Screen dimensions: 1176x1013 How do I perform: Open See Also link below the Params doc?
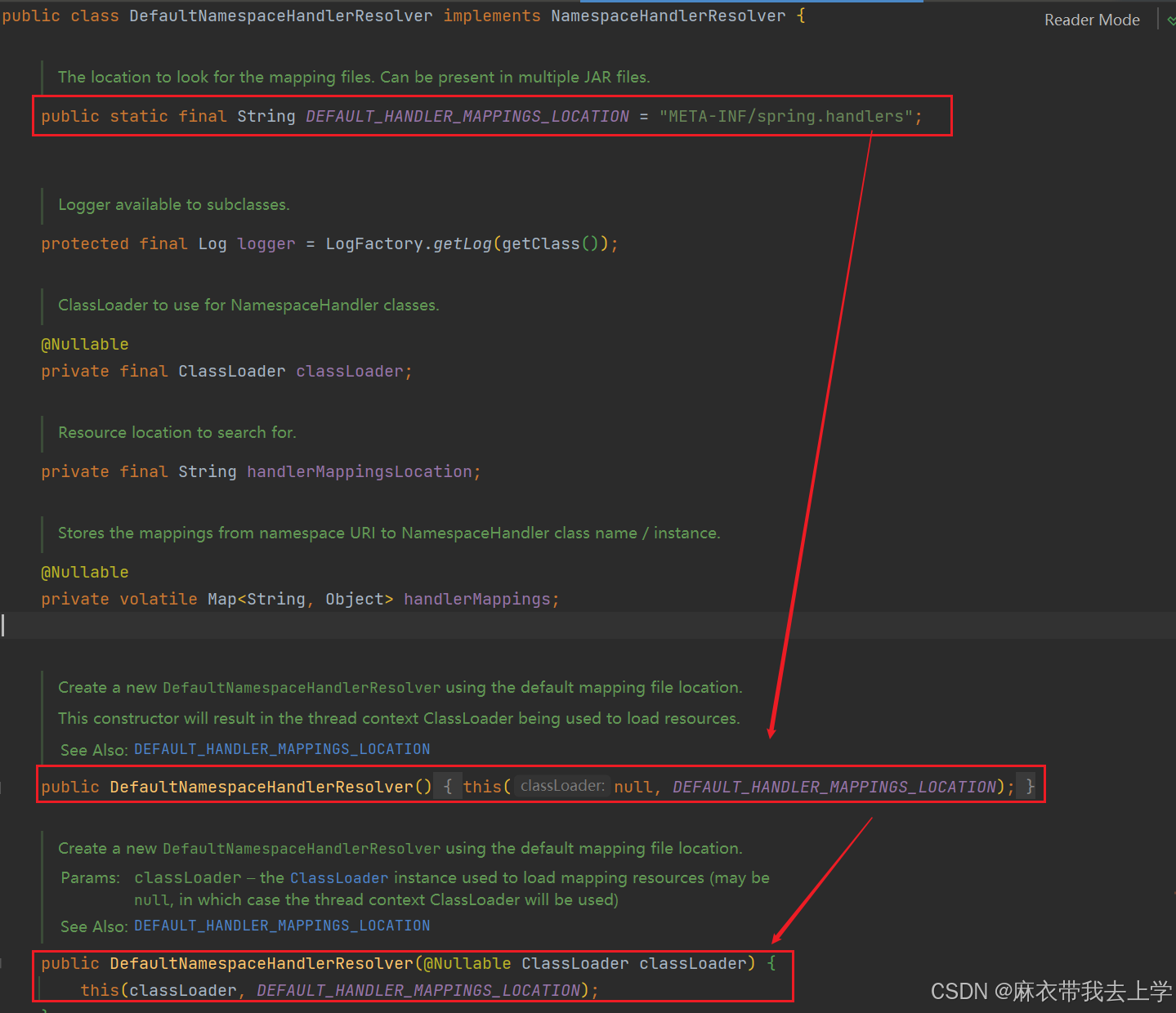click(x=282, y=926)
